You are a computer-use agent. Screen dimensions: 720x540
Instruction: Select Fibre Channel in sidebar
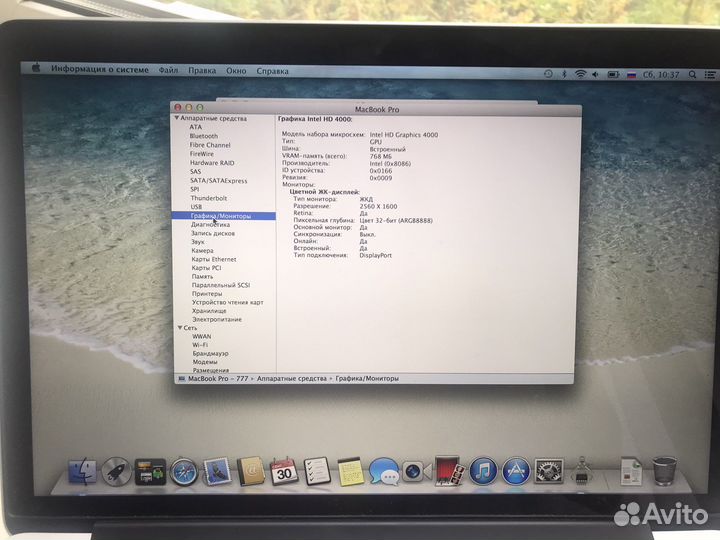pyautogui.click(x=210, y=145)
